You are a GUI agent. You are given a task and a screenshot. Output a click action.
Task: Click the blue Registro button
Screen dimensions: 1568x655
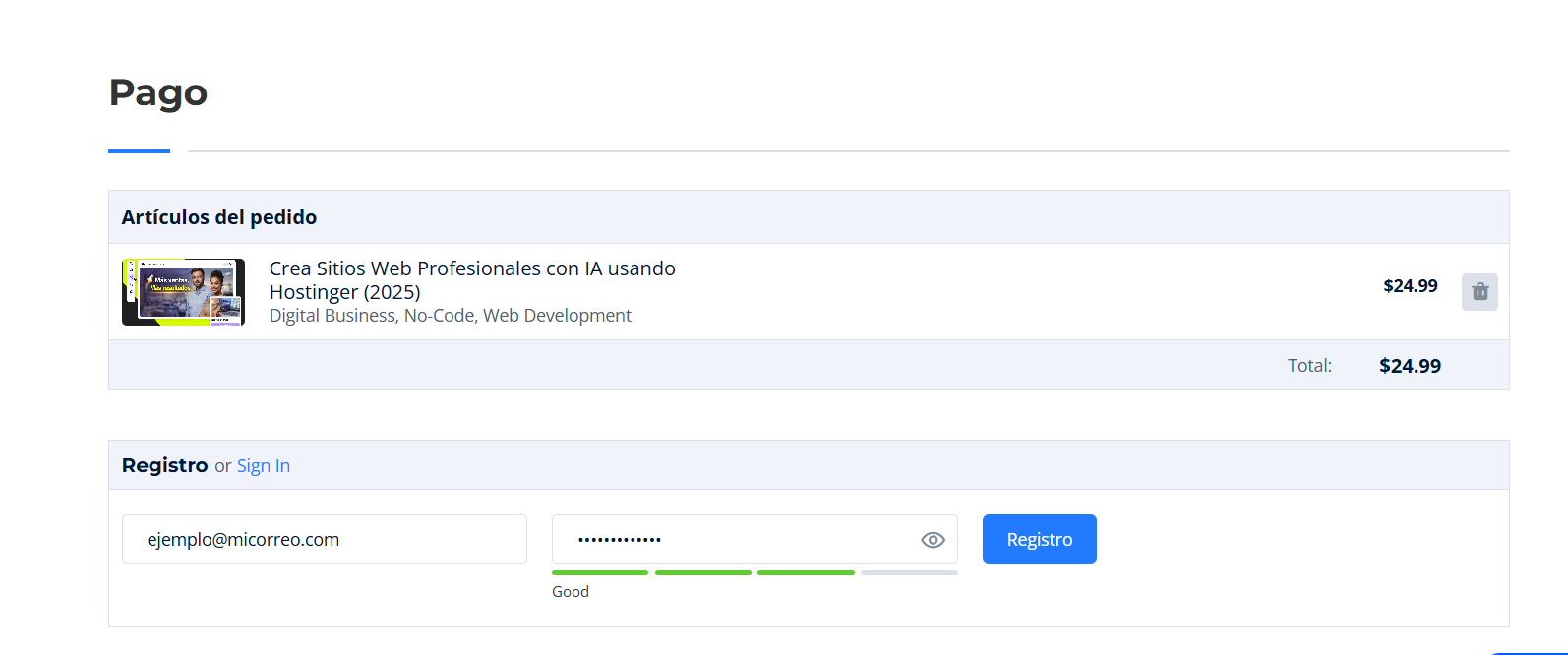pyautogui.click(x=1039, y=539)
